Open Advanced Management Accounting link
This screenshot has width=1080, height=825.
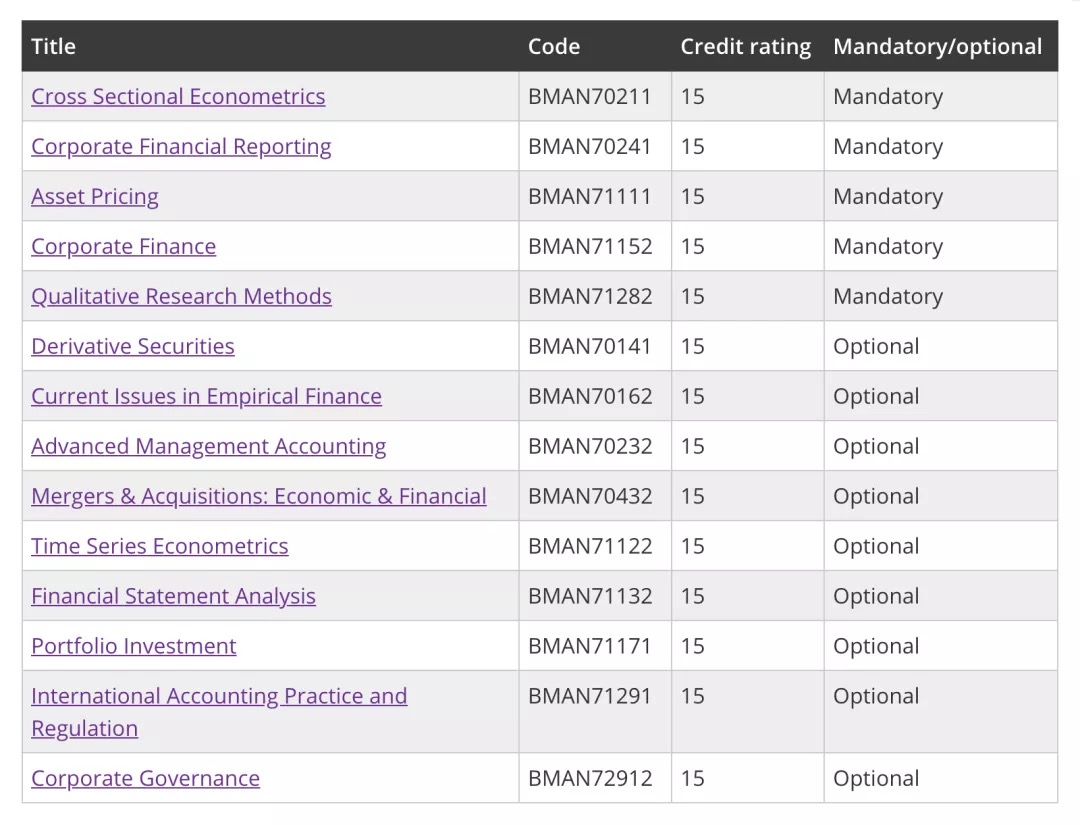(x=208, y=446)
